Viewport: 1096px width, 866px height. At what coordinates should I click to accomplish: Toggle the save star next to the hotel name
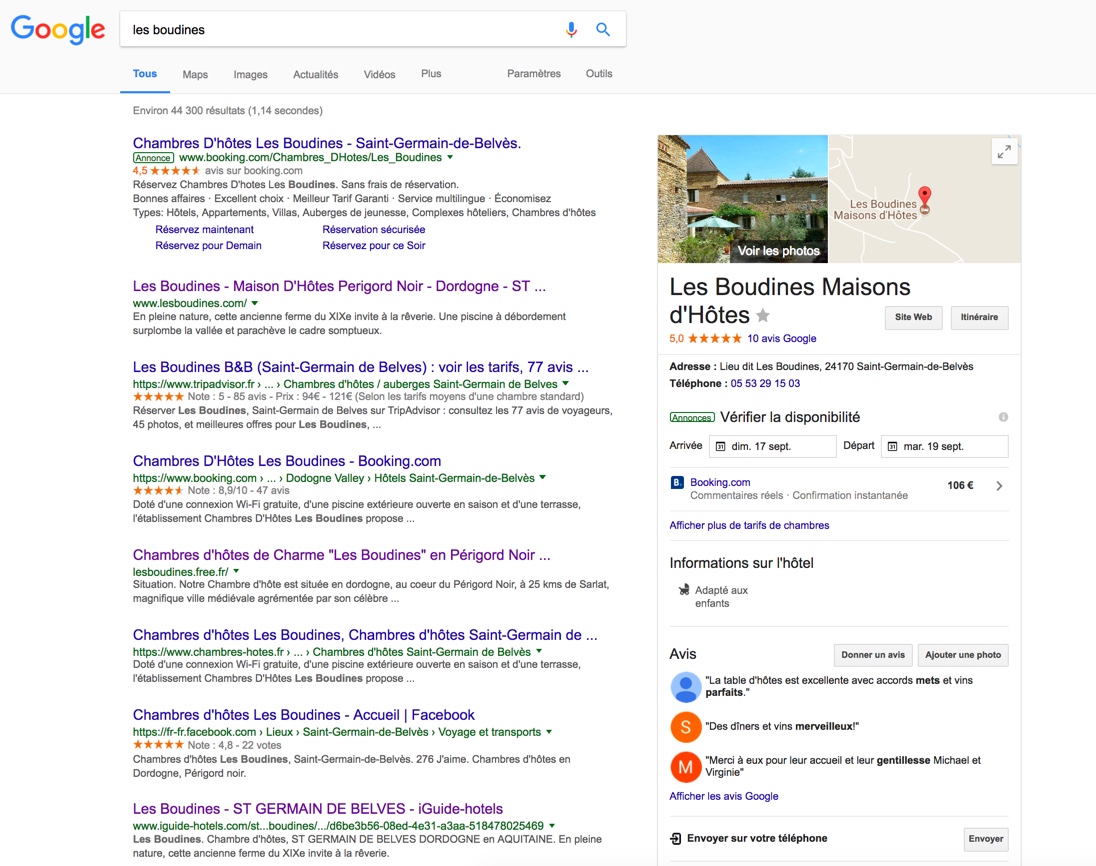coord(764,313)
